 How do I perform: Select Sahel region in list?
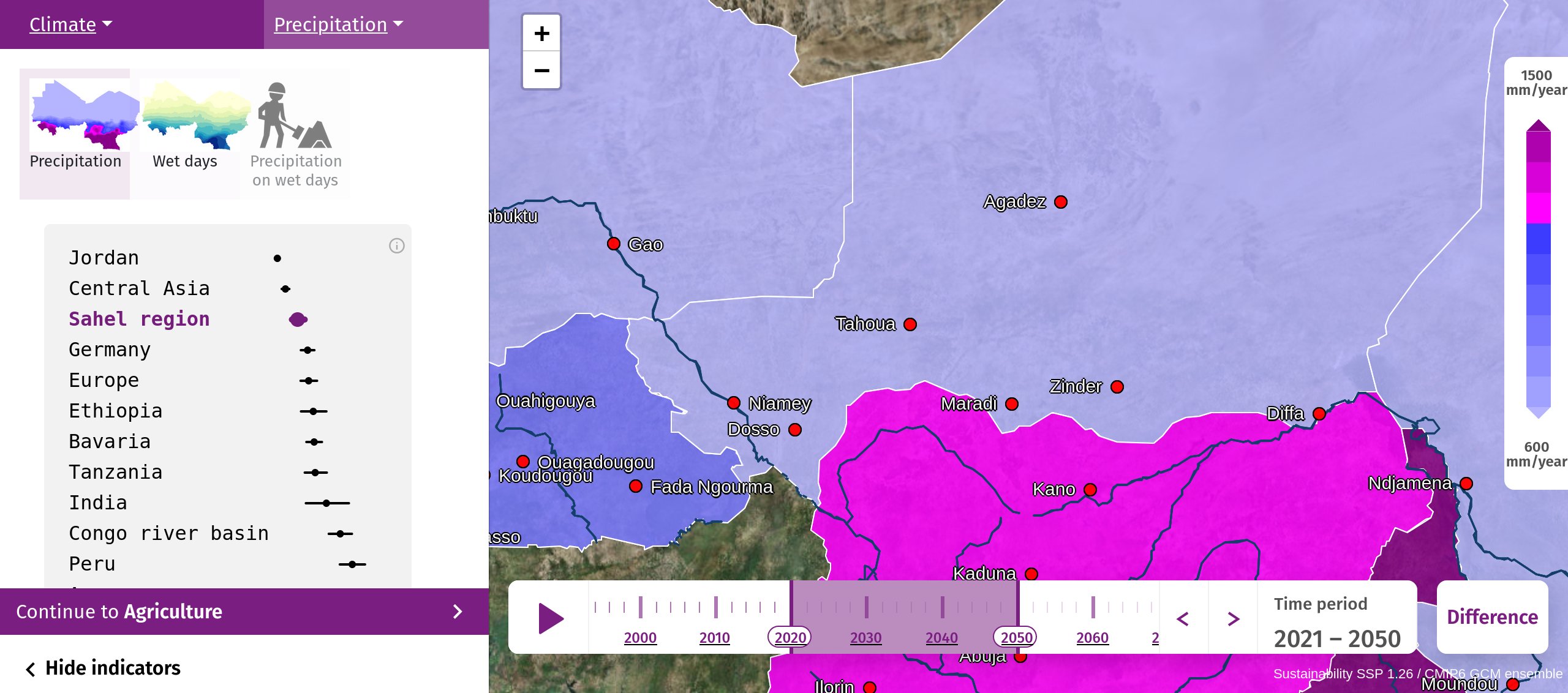tap(227, 319)
